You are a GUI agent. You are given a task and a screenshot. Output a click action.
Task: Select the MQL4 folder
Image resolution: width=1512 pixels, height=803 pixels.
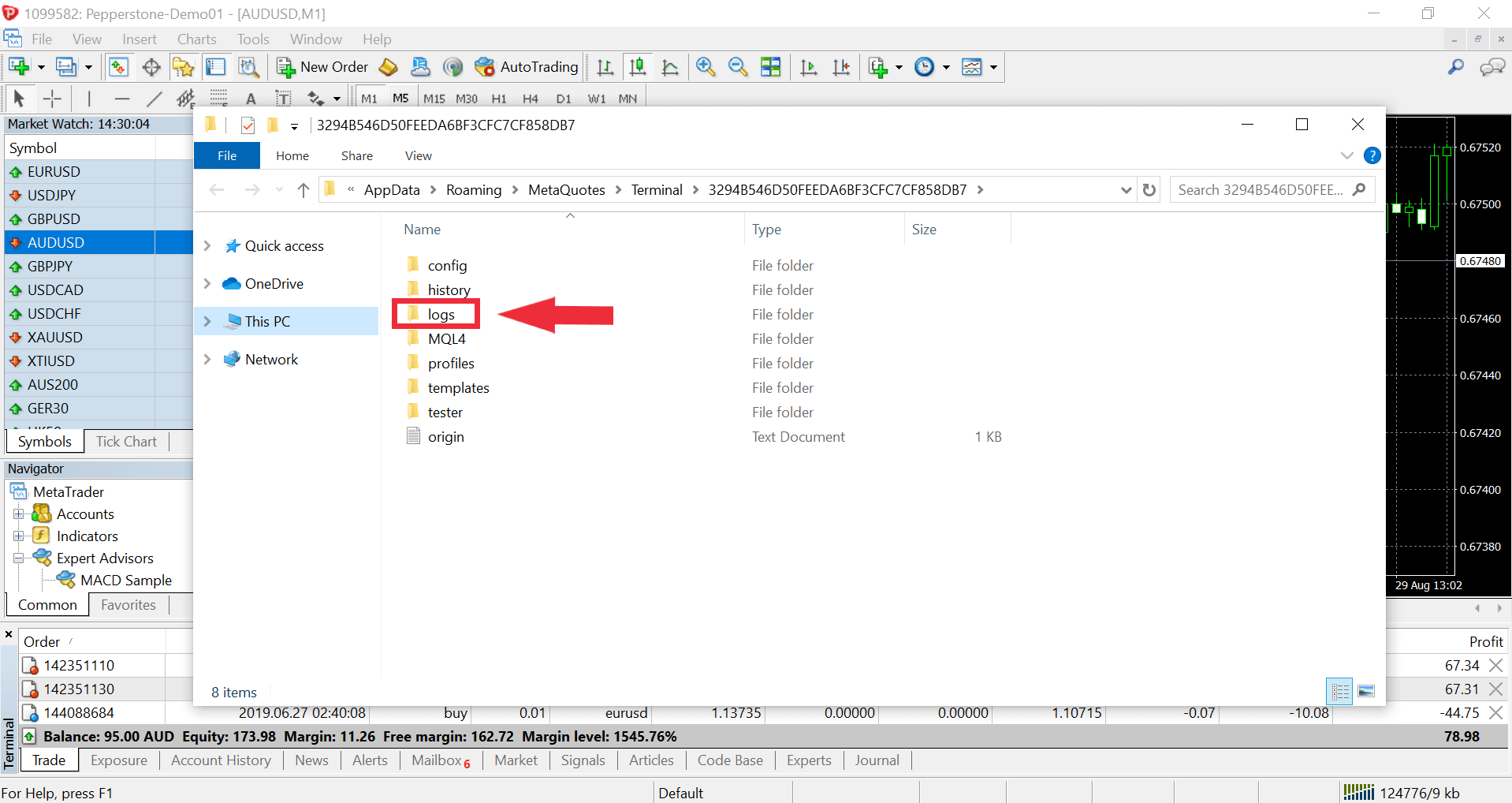446,339
